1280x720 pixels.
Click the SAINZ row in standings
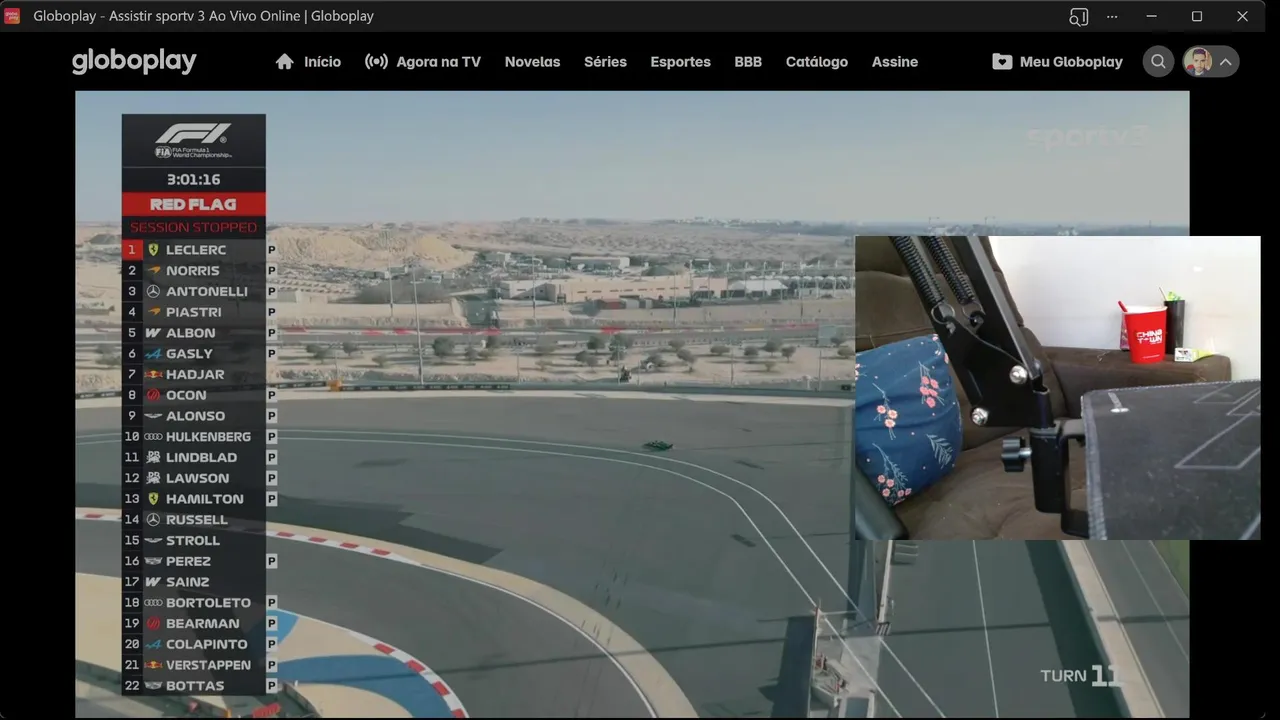(194, 582)
